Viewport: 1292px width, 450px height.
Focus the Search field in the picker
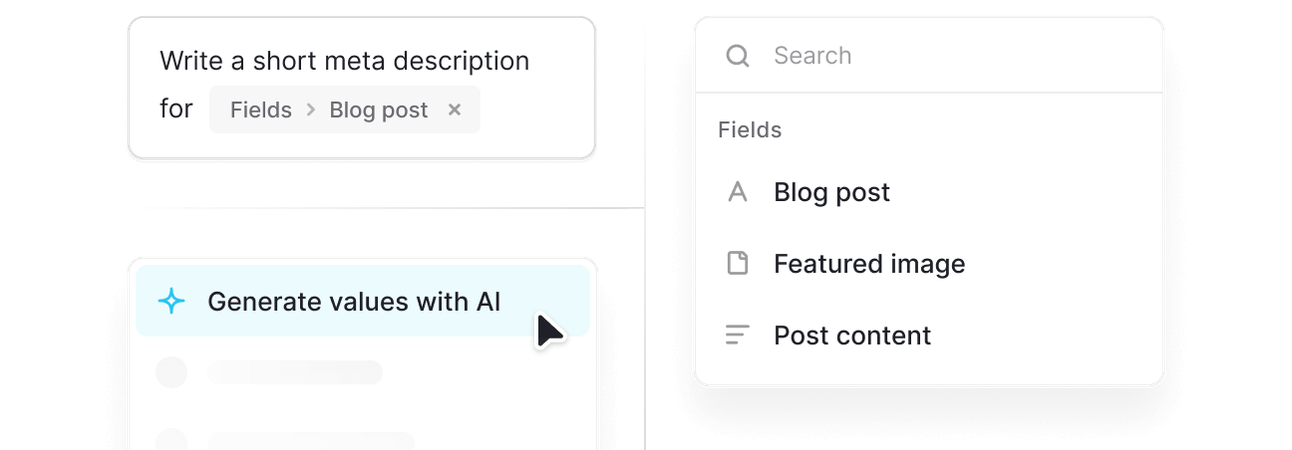point(929,56)
